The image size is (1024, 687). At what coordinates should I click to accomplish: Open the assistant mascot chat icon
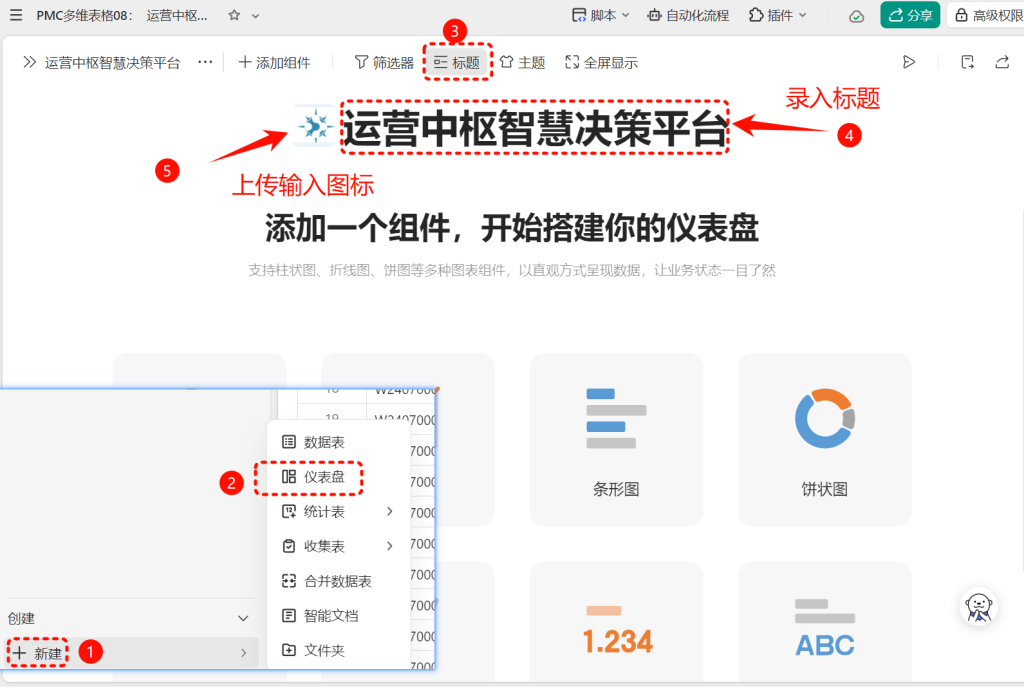(979, 607)
